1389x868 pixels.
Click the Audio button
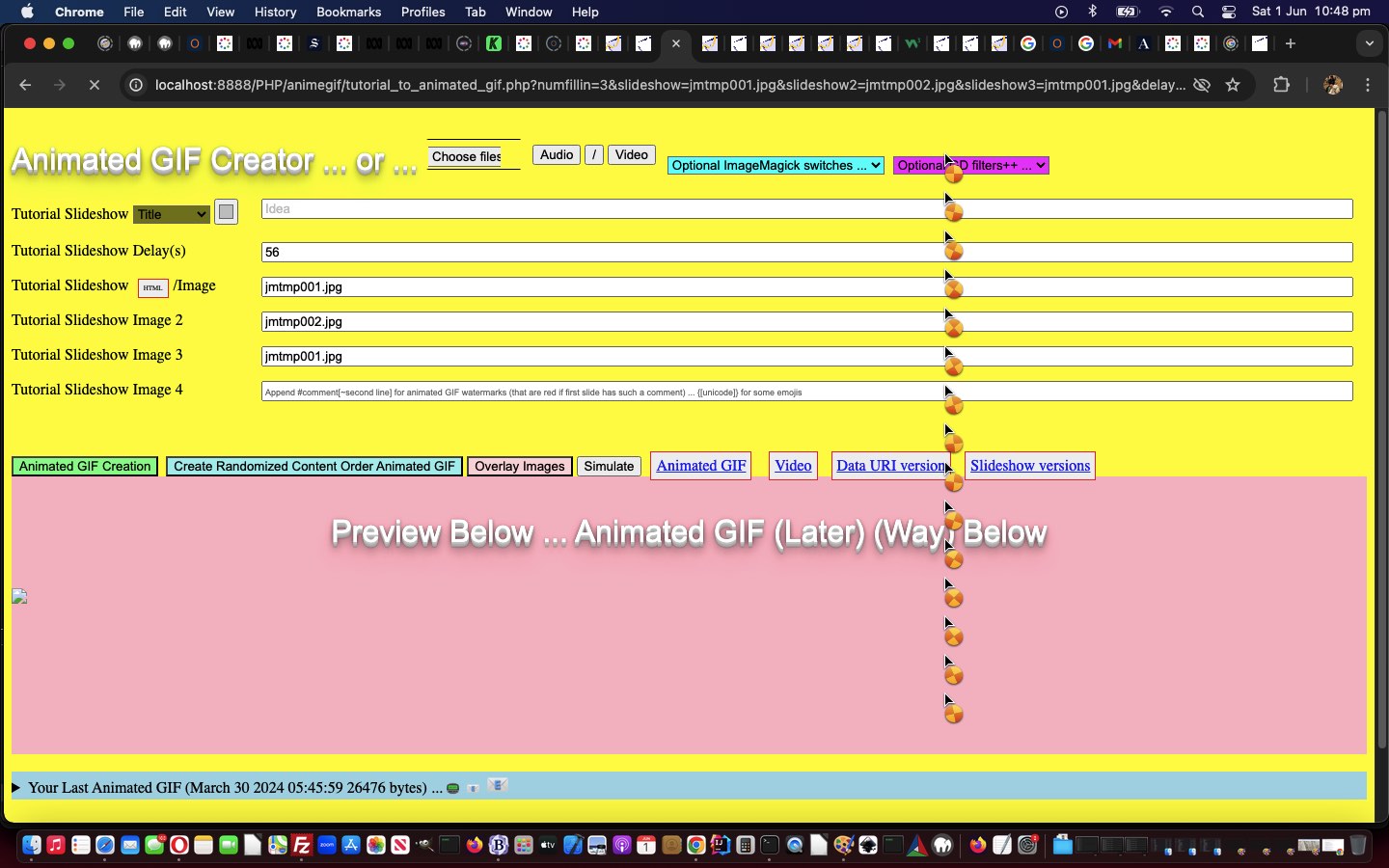(x=557, y=155)
